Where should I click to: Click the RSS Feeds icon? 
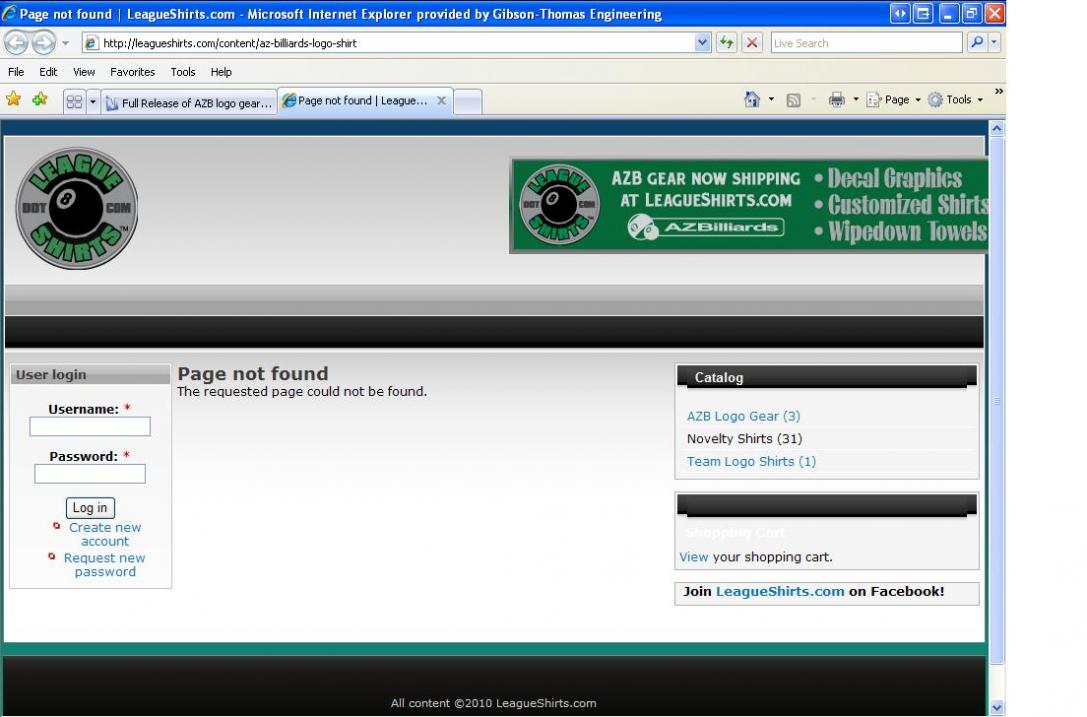[794, 100]
